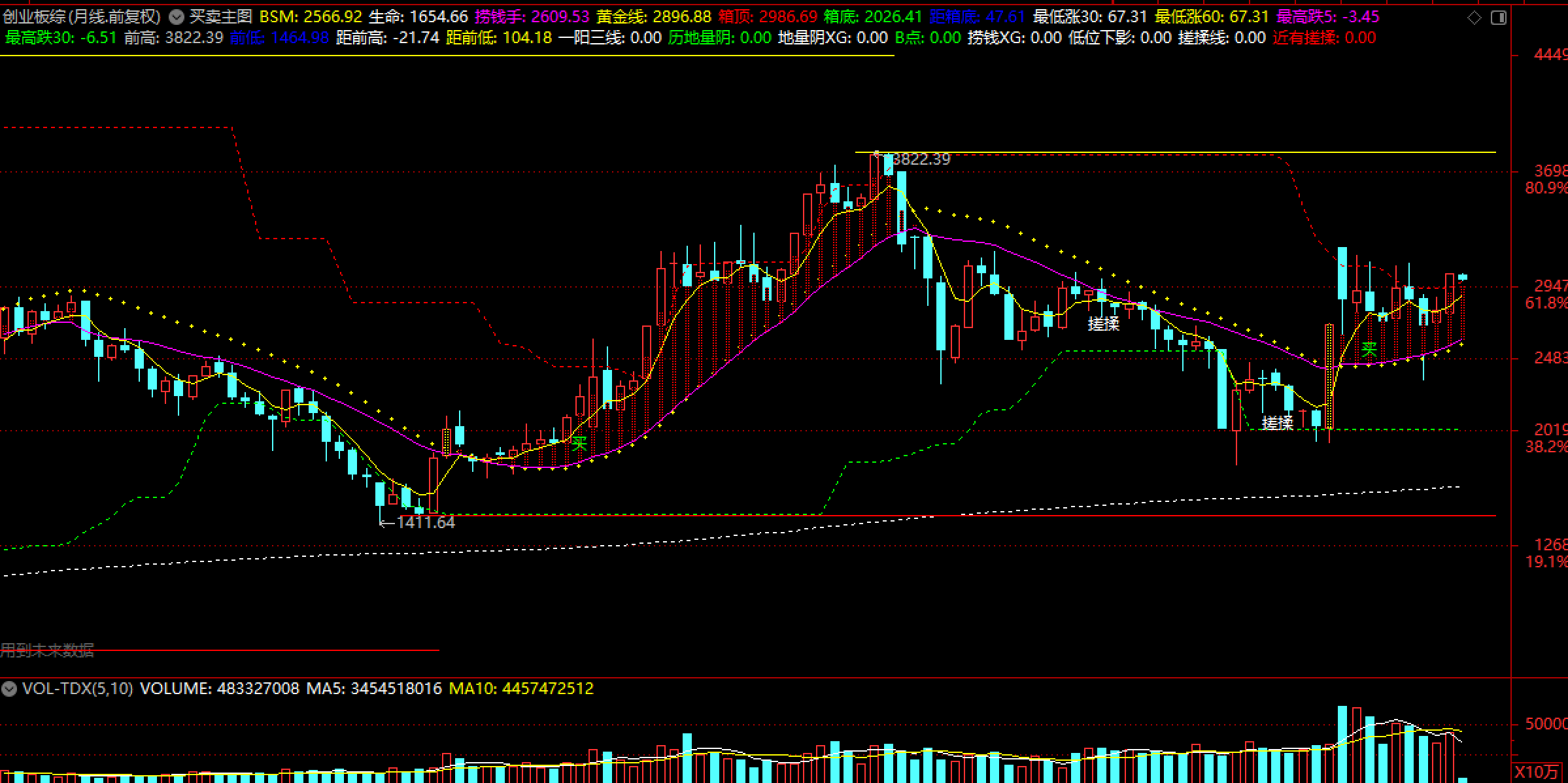Click the 80.9% level on price axis
Viewport: 1568px width, 783px height.
(1546, 188)
